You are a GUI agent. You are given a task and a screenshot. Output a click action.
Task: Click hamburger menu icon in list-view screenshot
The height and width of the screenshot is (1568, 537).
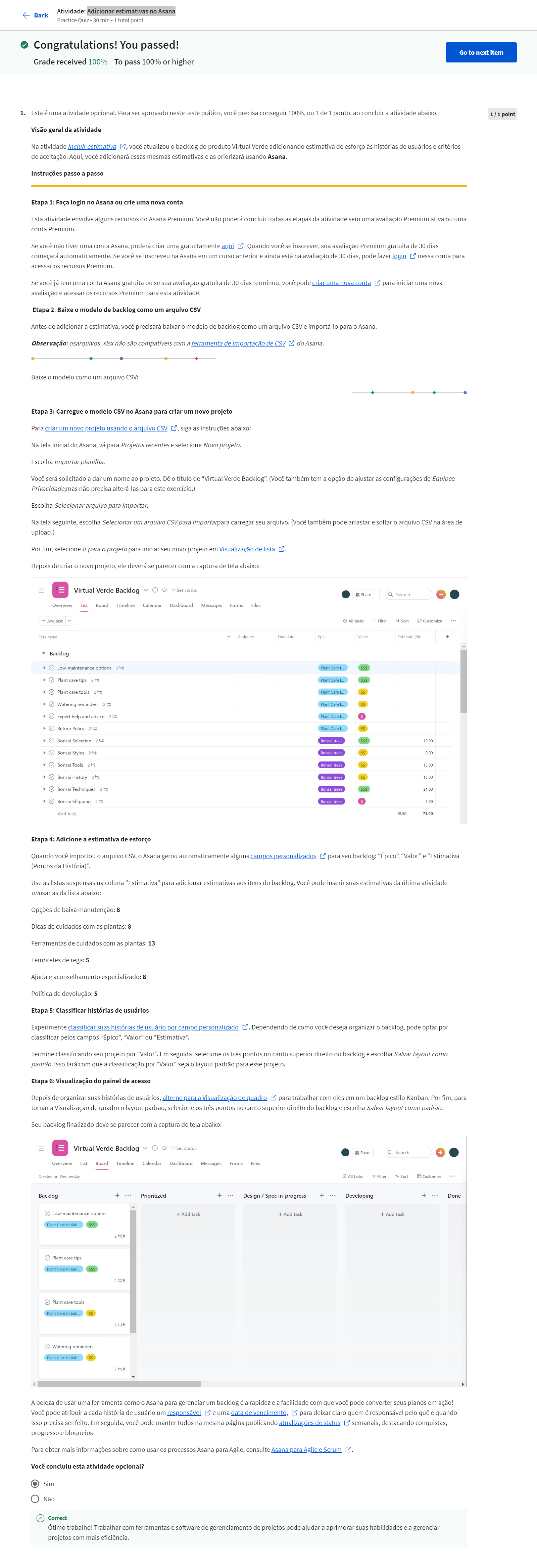point(41,590)
